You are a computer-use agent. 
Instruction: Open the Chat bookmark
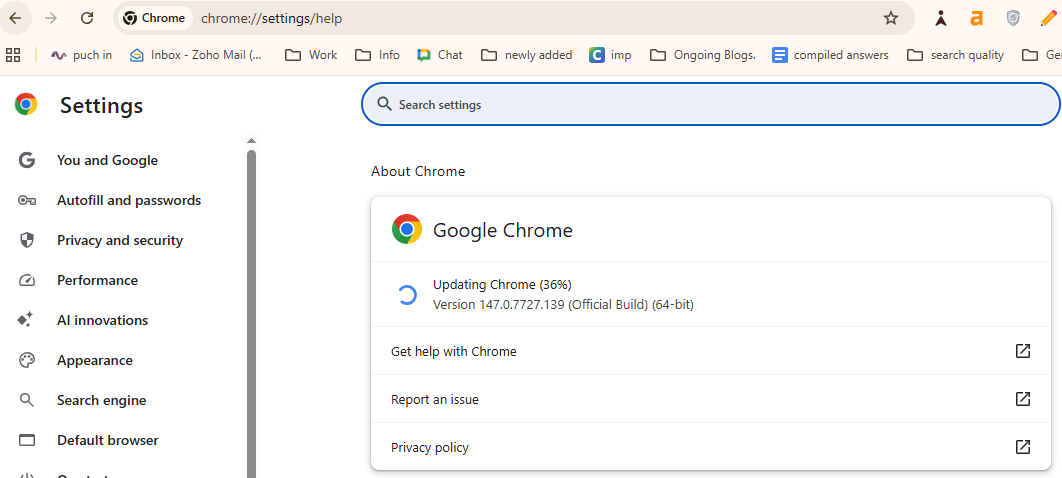440,55
